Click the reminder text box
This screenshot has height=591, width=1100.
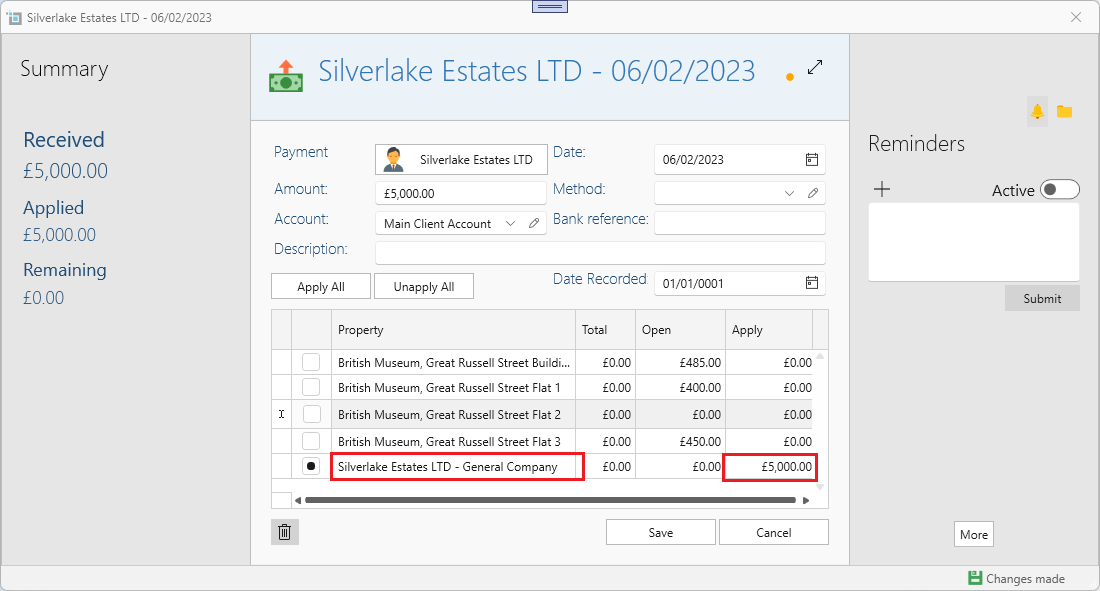click(974, 242)
